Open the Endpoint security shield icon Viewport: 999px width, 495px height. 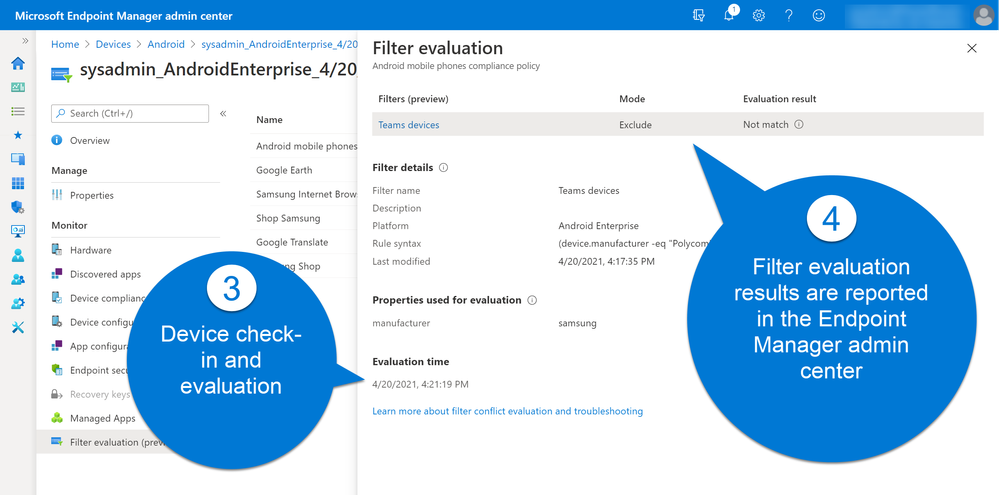(x=18, y=207)
